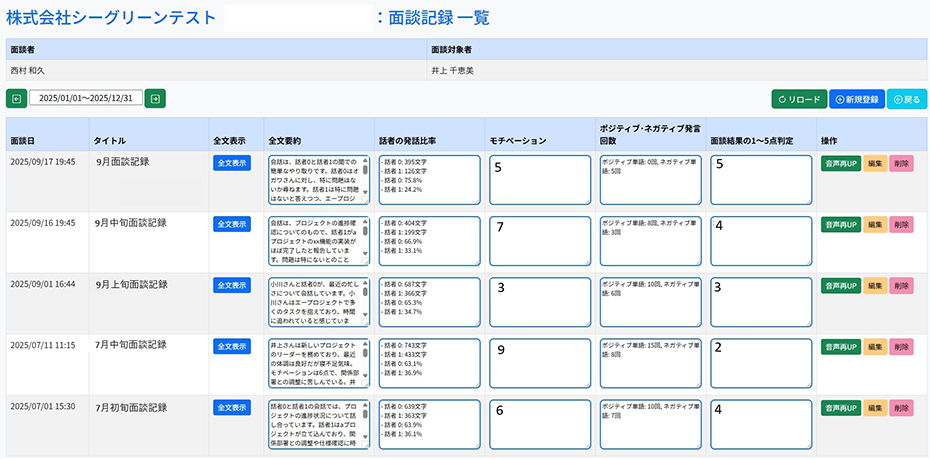Screen dimensions: 930x459
Task: Open 全文表示 for 9月面談記録
Action: point(231,164)
